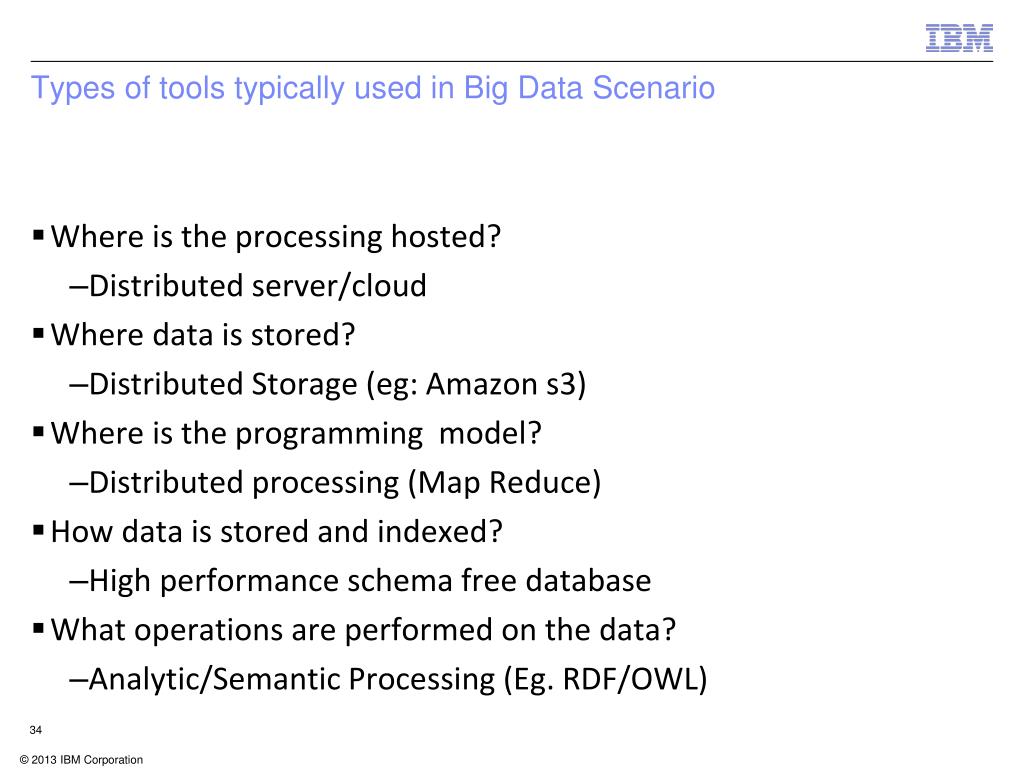Click 'How data is stored and indexed?' text
Screen dimensions: 1024x768
pyautogui.click(x=277, y=531)
